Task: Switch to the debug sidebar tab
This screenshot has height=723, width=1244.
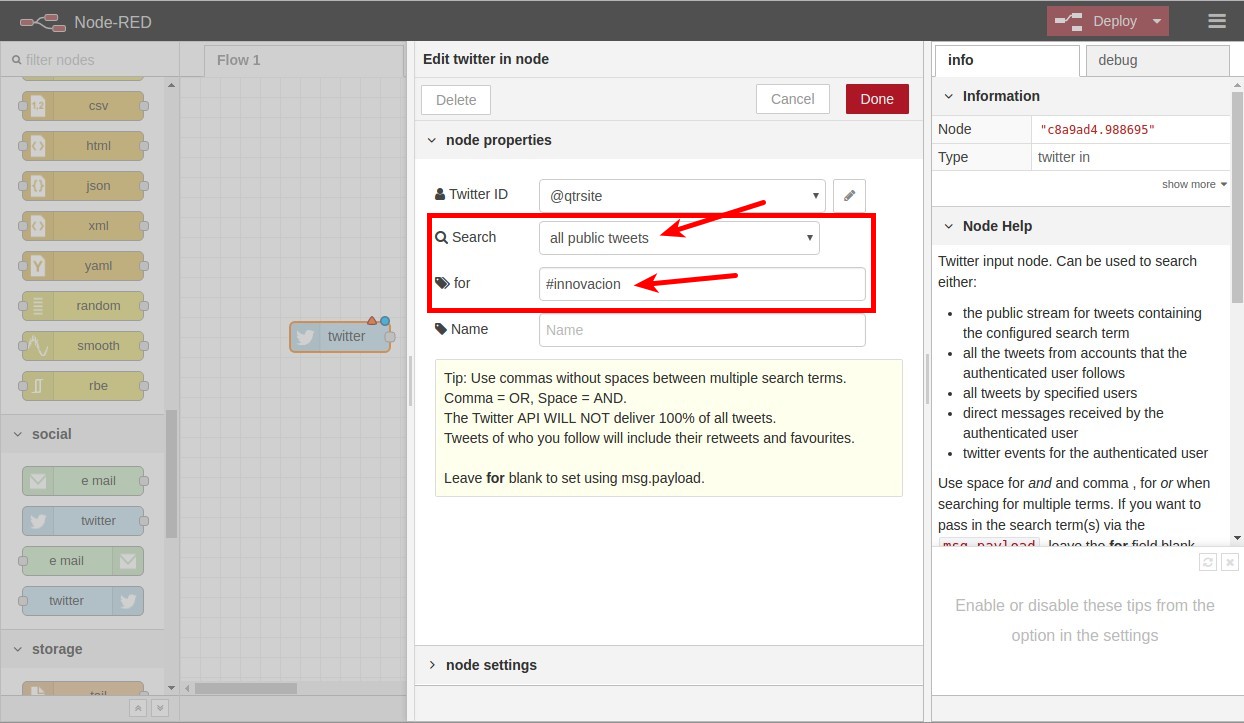Action: [x=1157, y=60]
